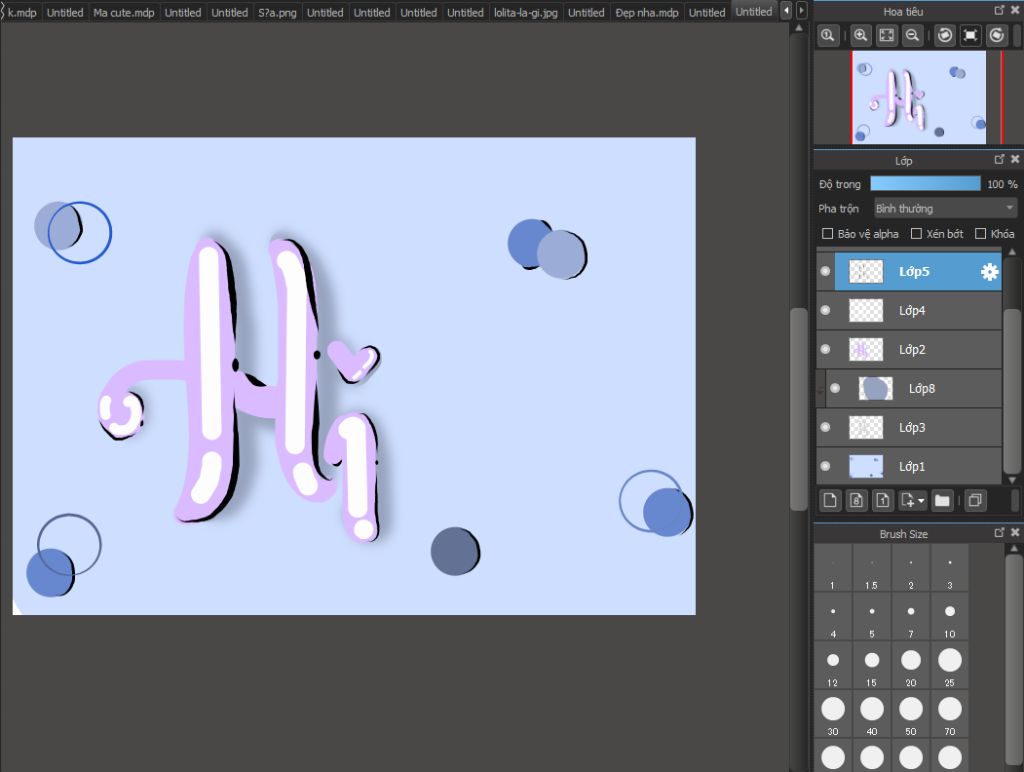Close the Brush Size panel
This screenshot has width=1024, height=772.
pos(1015,532)
